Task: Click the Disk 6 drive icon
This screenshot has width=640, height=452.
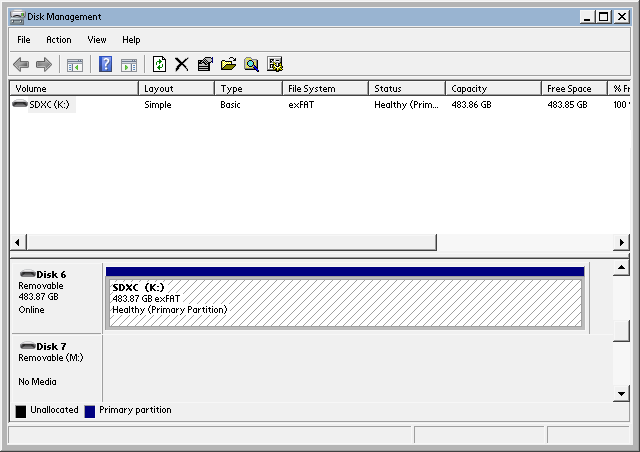Action: point(28,273)
